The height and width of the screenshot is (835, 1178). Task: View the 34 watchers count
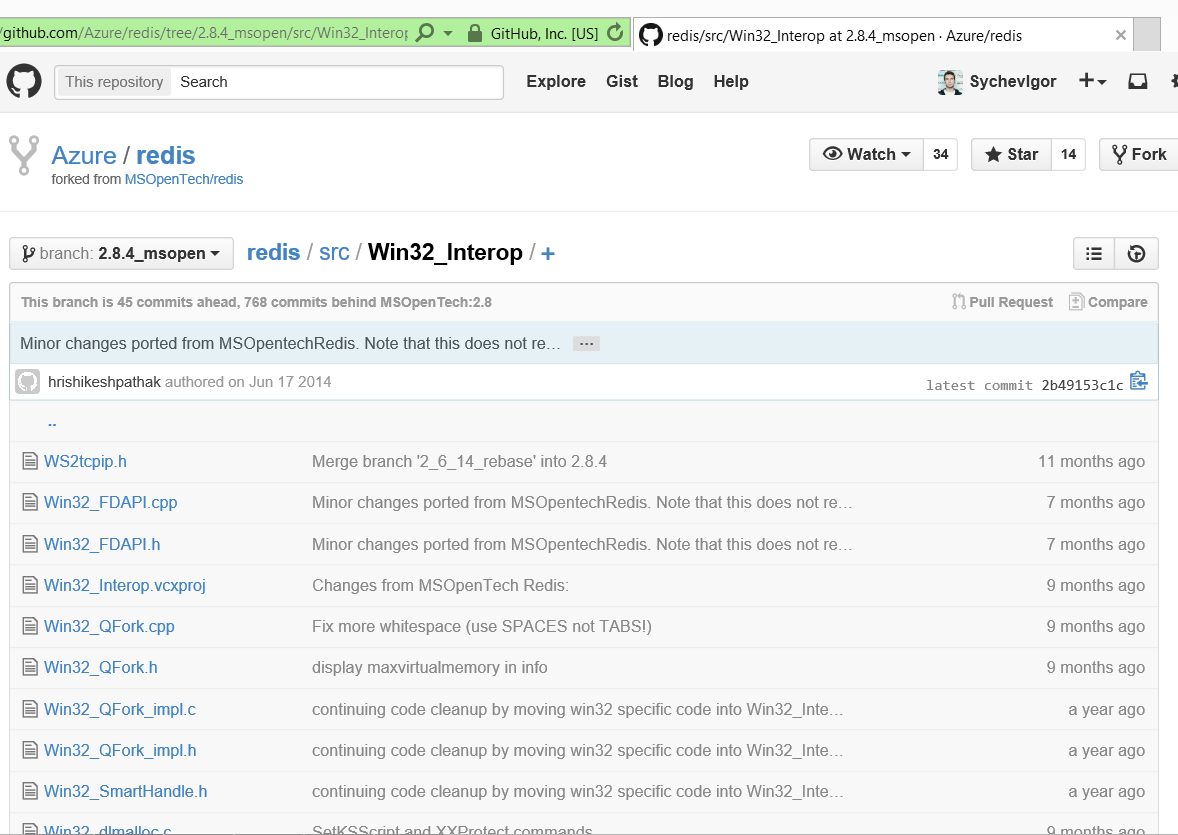point(941,155)
